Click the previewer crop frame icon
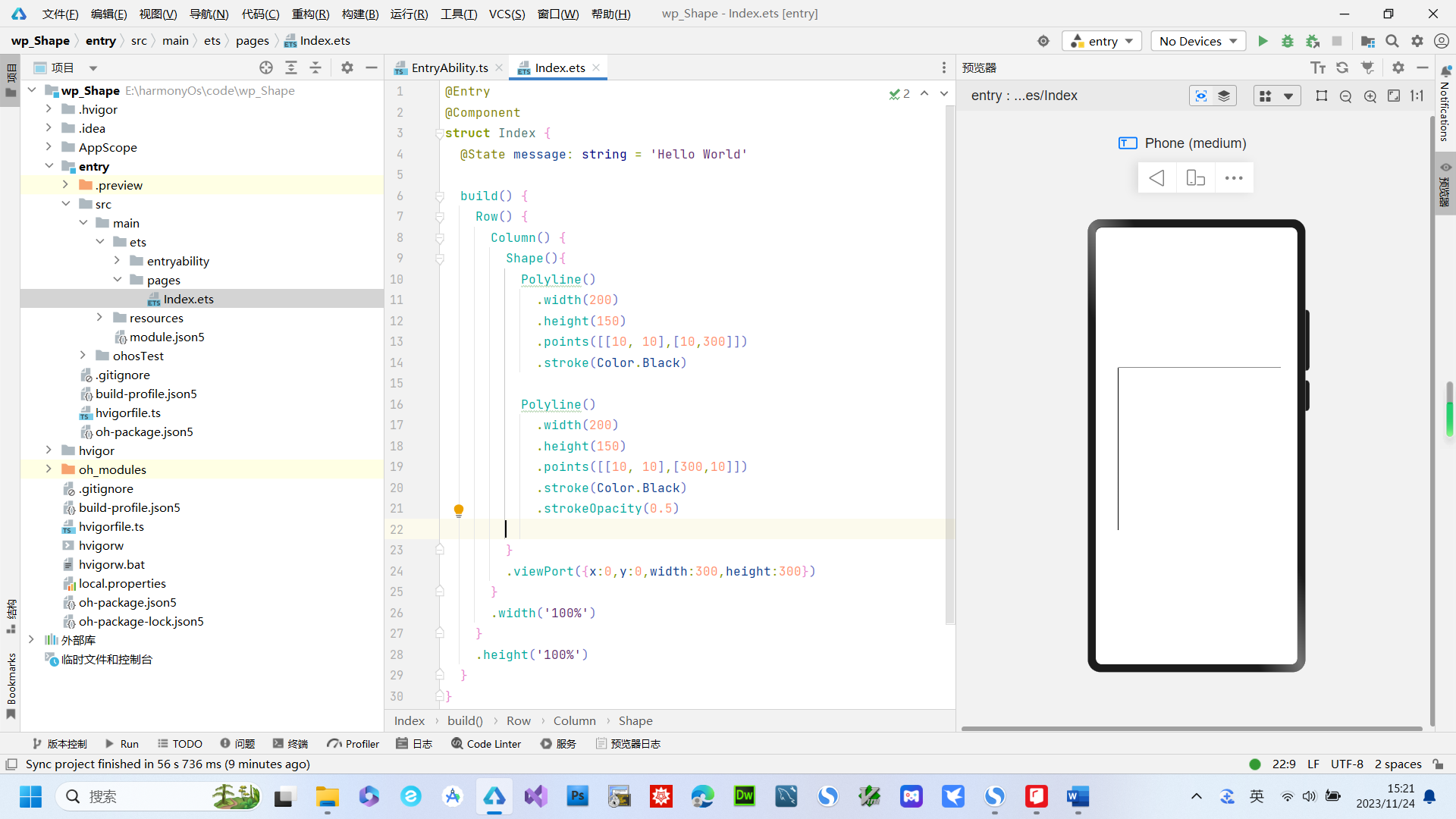 click(x=1322, y=96)
